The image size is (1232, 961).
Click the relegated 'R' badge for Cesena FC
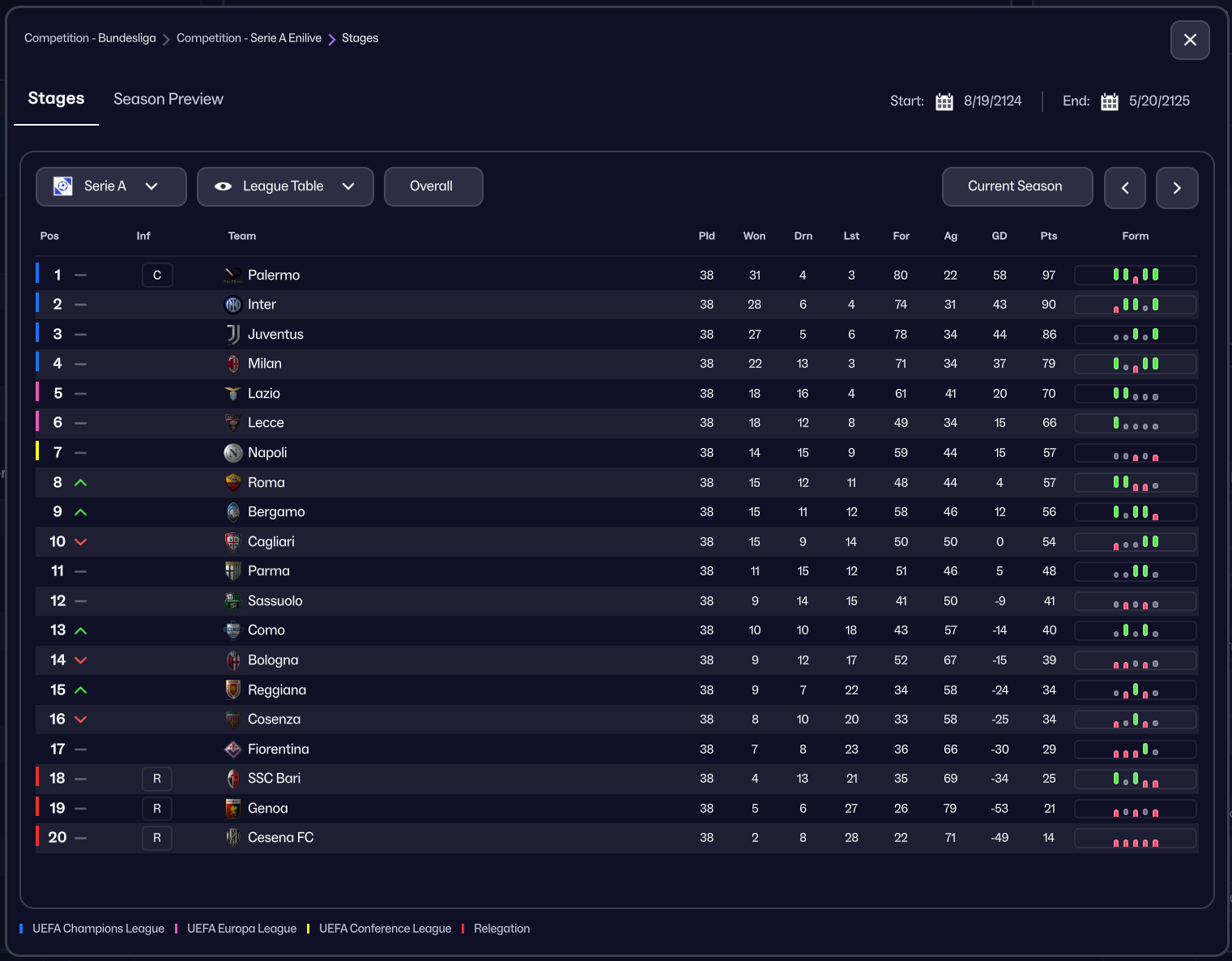157,838
